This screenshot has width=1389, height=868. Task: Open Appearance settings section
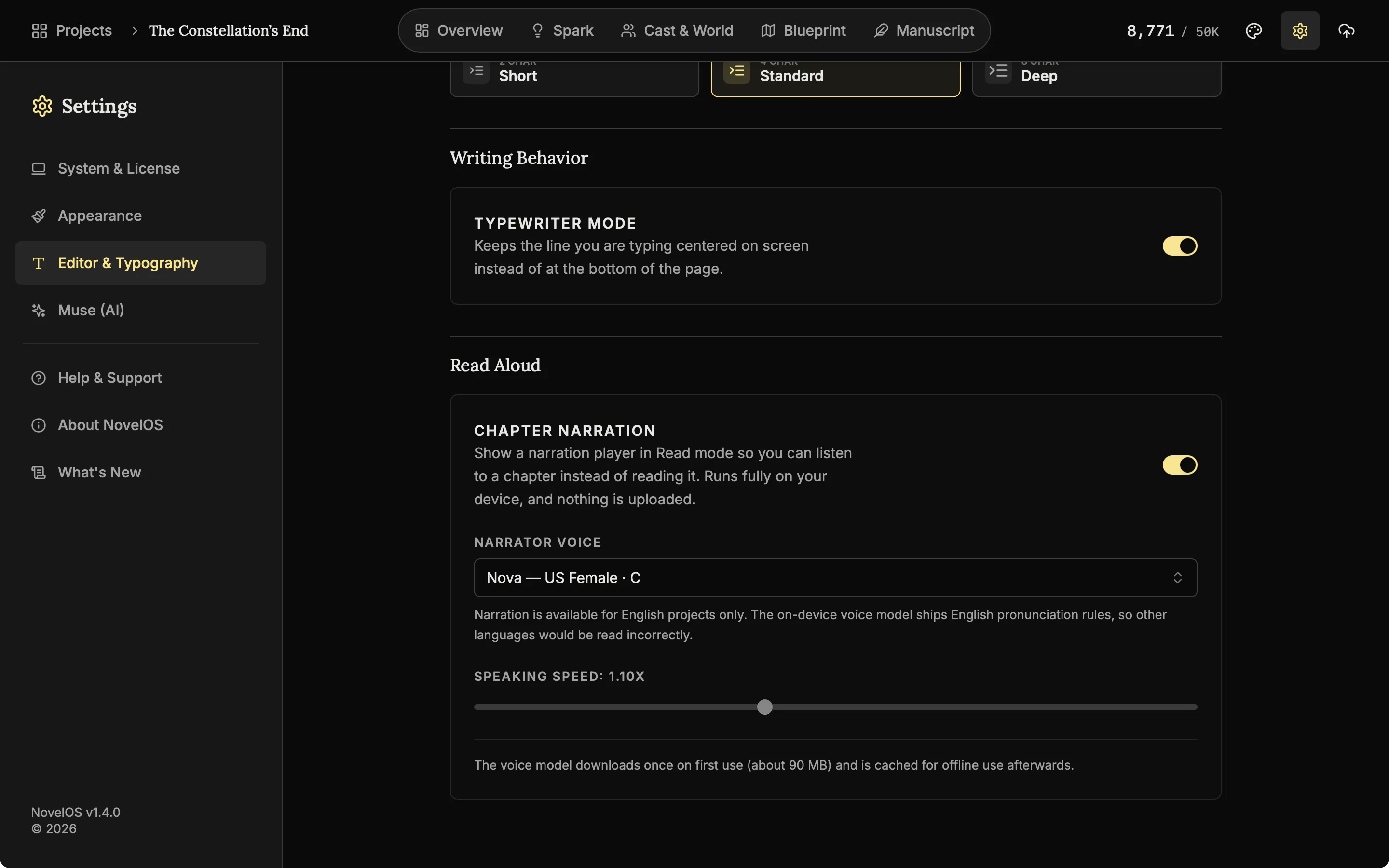141,216
